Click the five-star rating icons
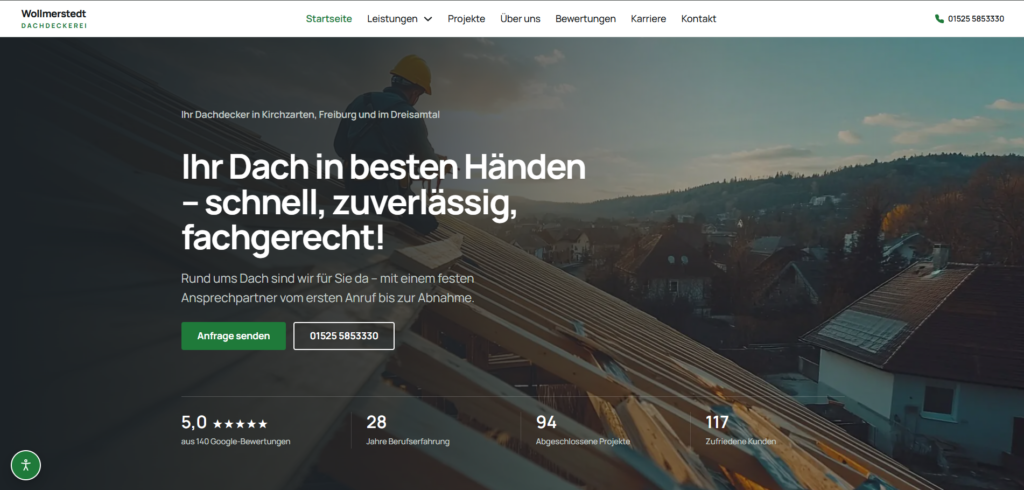The width and height of the screenshot is (1024, 490). click(240, 424)
